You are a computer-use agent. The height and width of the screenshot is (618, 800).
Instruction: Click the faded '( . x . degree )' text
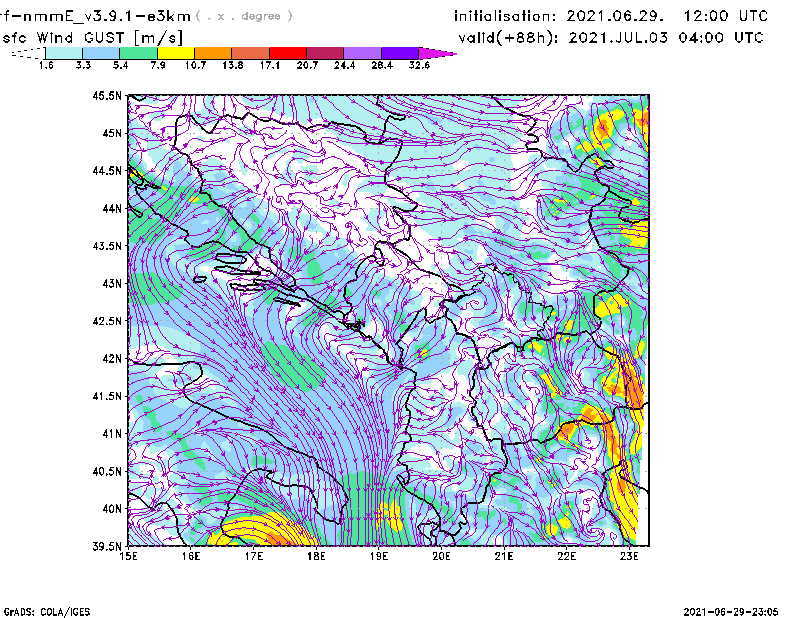[244, 16]
